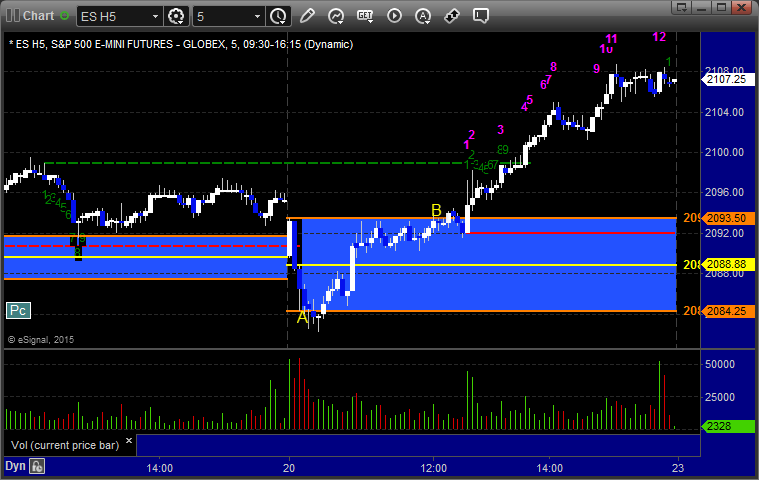The height and width of the screenshot is (480, 759).
Task: Click the 2084.25 orange price tag
Action: 728,311
